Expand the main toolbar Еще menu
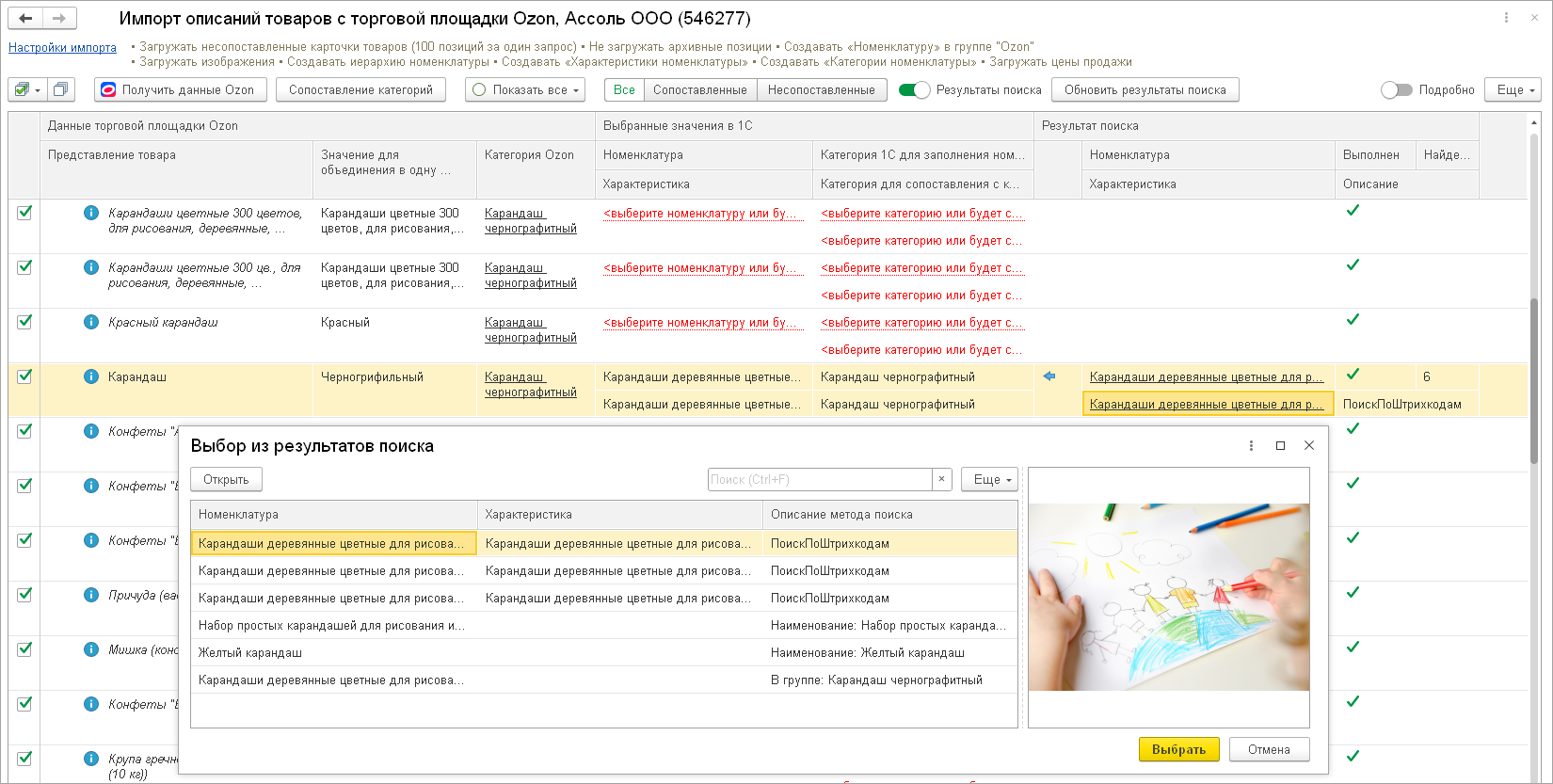The image size is (1553, 784). [1512, 89]
